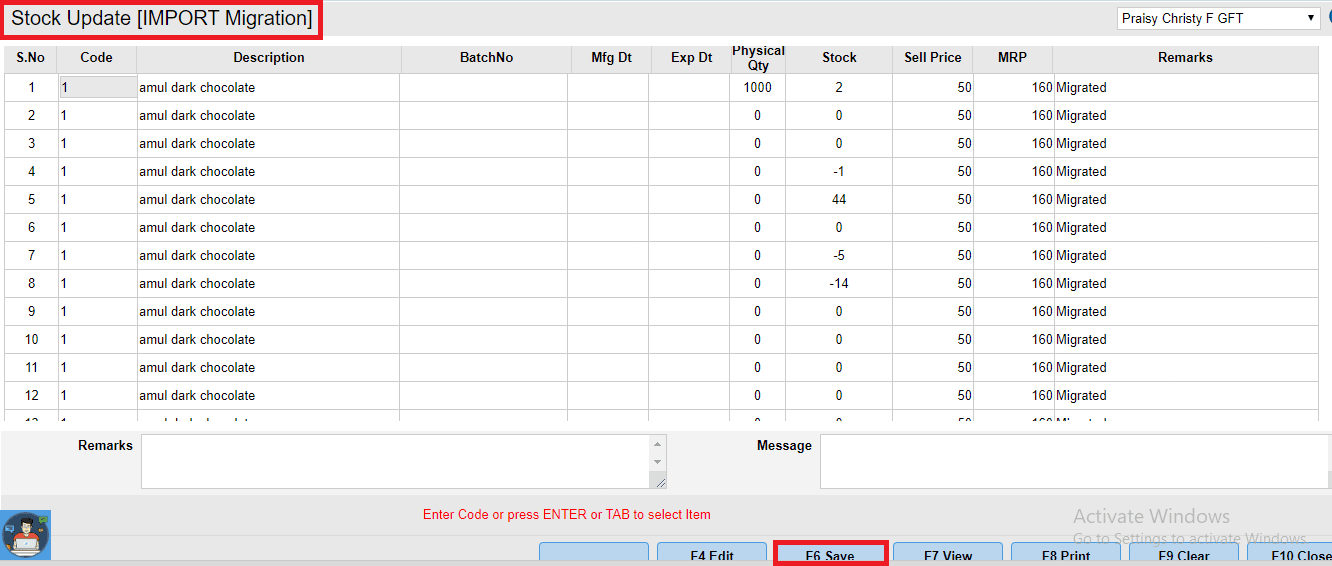Image resolution: width=1332 pixels, height=566 pixels.
Task: Select Physical Qty value 1000 in row 1
Action: point(758,87)
